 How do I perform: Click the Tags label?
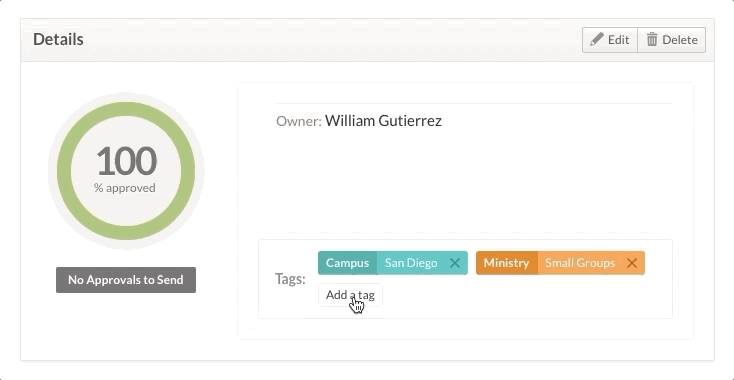point(290,279)
